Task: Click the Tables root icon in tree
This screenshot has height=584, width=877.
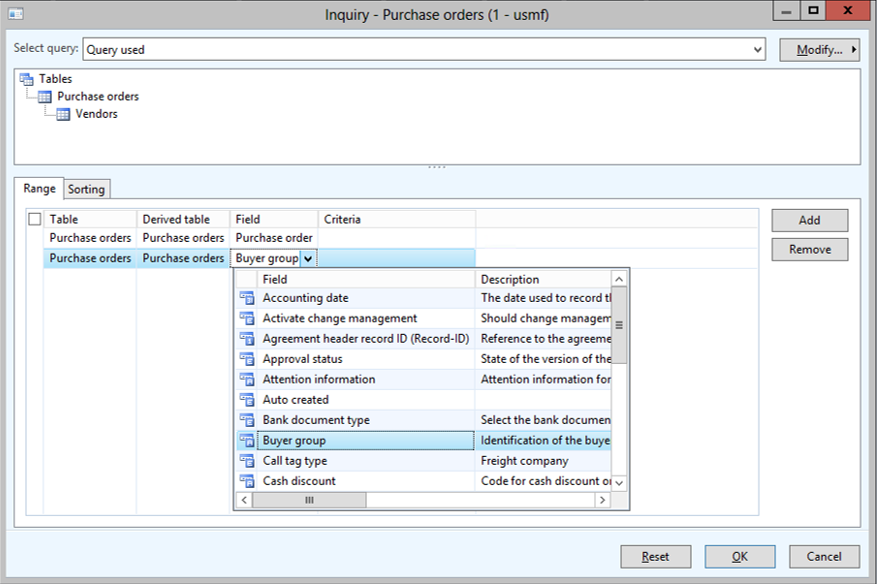Action: click(x=27, y=79)
